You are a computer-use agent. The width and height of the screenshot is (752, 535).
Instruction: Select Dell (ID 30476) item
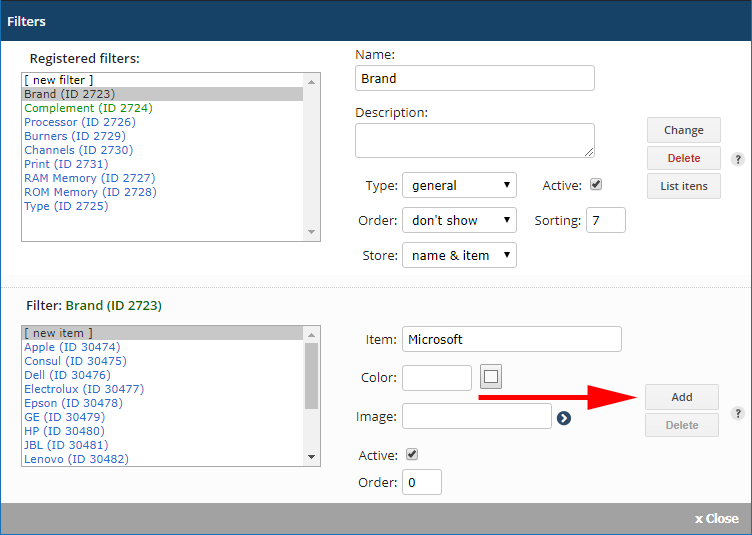coord(163,374)
